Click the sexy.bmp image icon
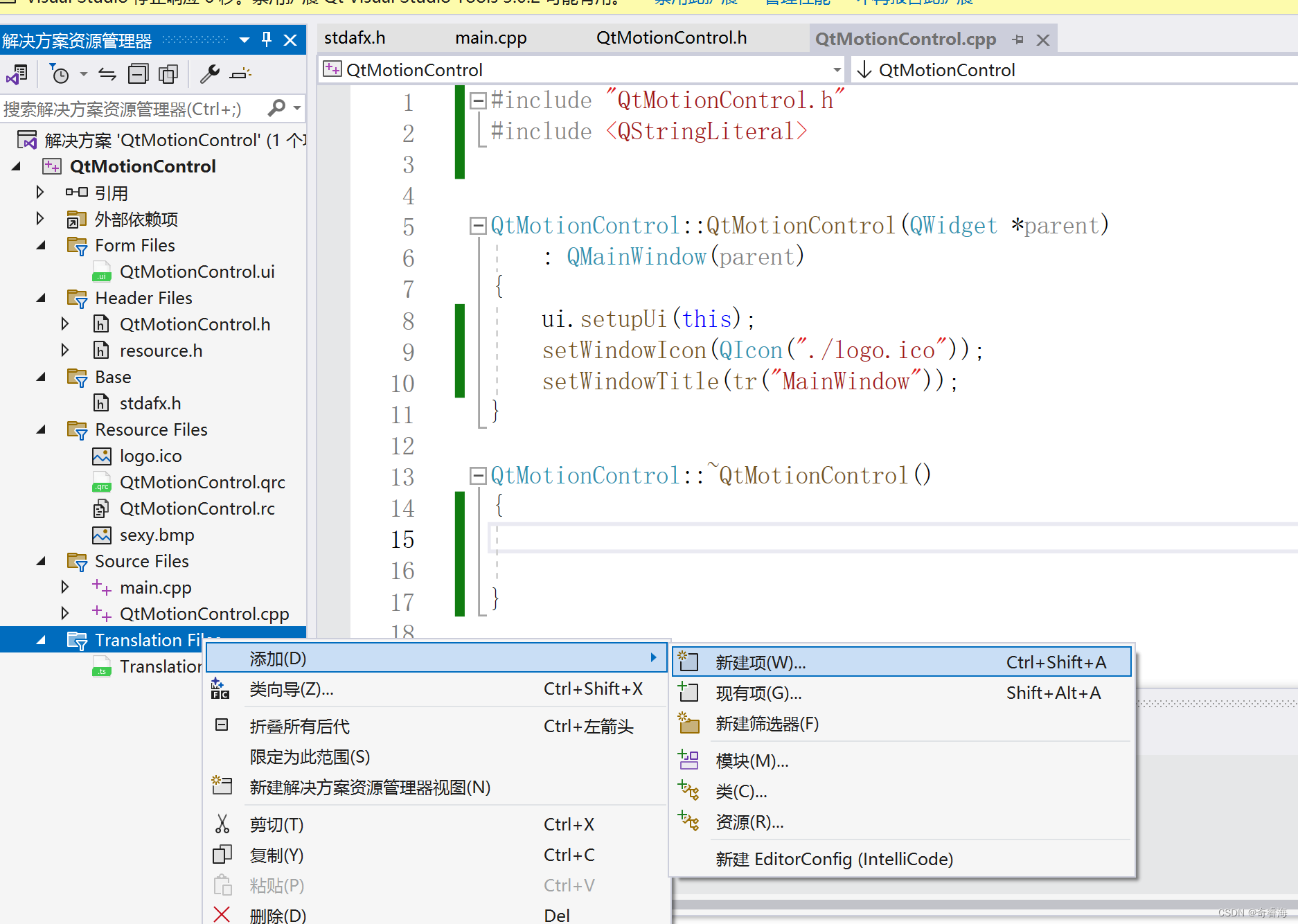The width and height of the screenshot is (1298, 924). point(102,535)
